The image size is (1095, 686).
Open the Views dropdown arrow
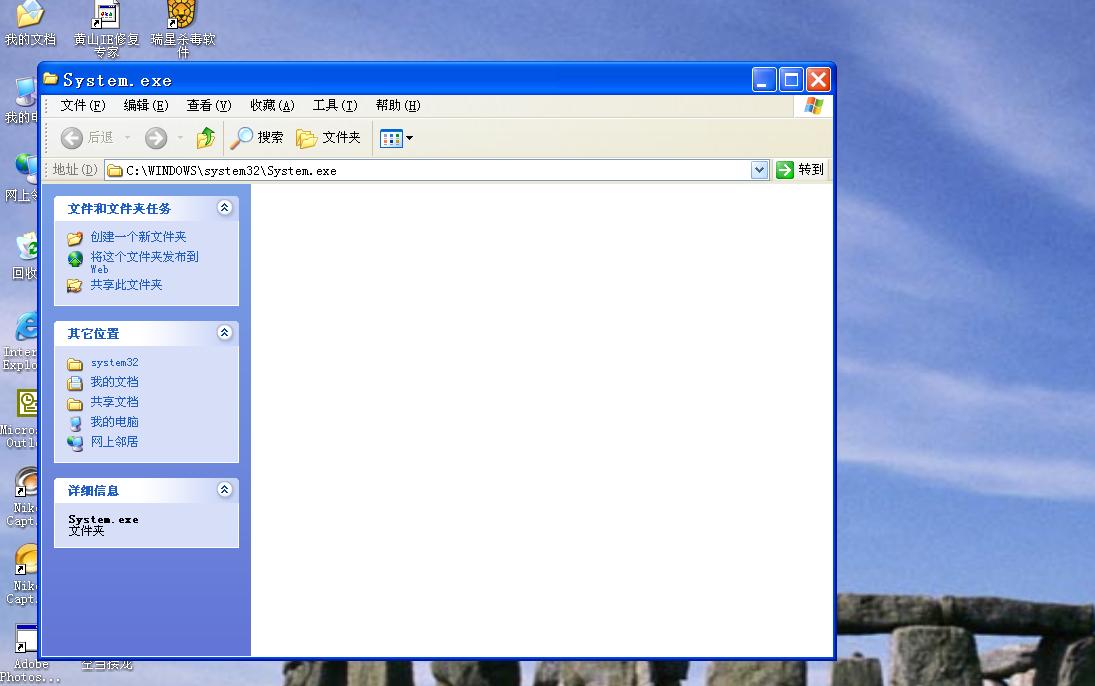point(409,138)
